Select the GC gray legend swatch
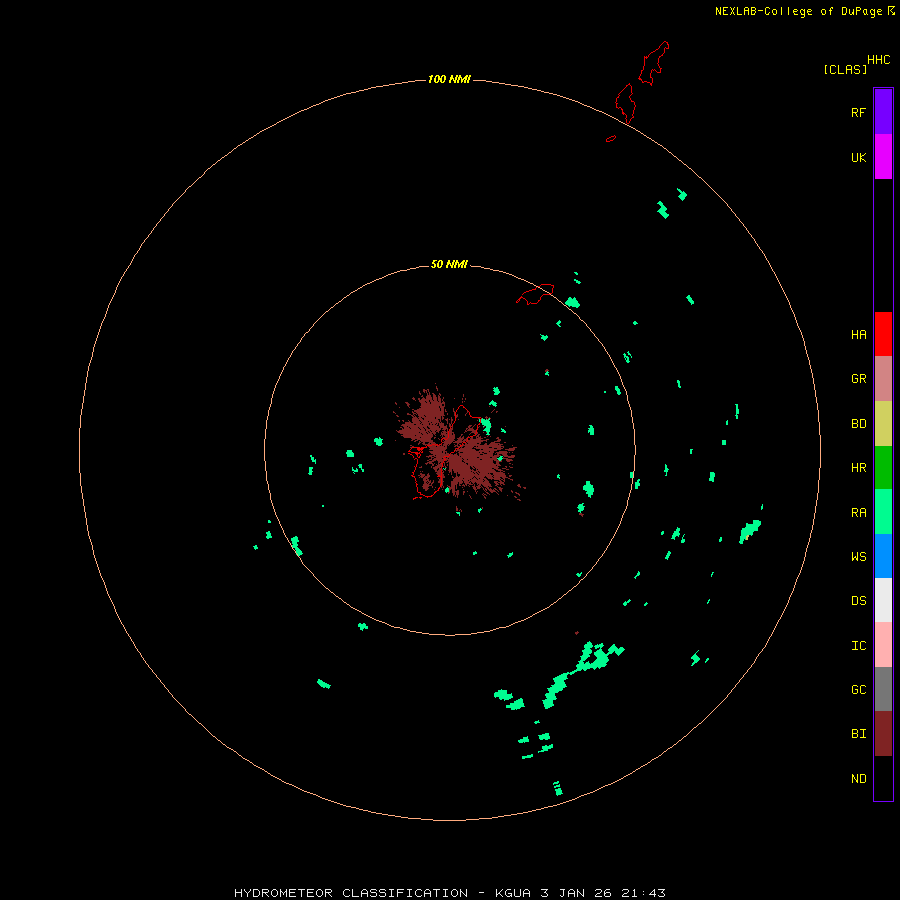This screenshot has width=900, height=900. 883,689
